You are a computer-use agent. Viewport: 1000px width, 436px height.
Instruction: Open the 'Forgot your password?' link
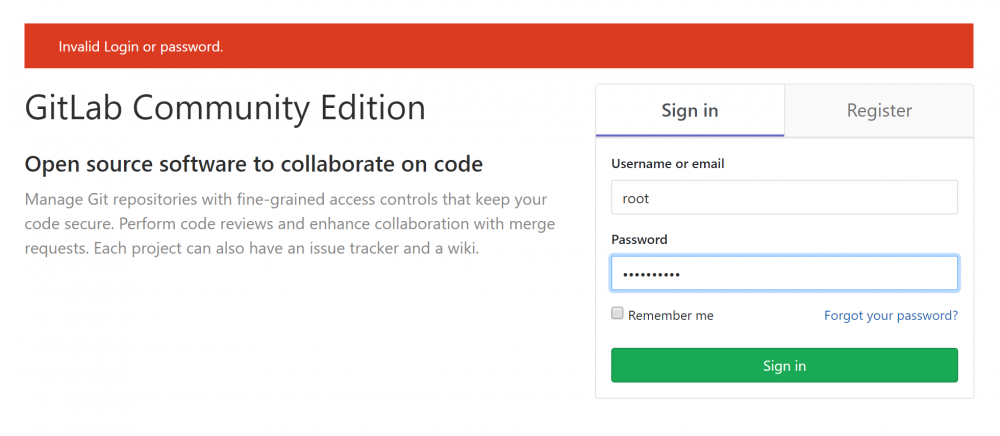coord(890,315)
